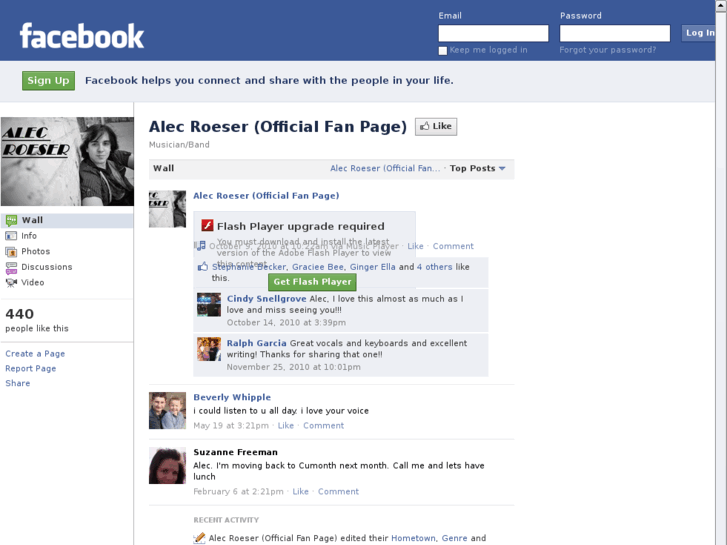Click the Musician/Band category text
727x545 pixels.
coord(179,145)
